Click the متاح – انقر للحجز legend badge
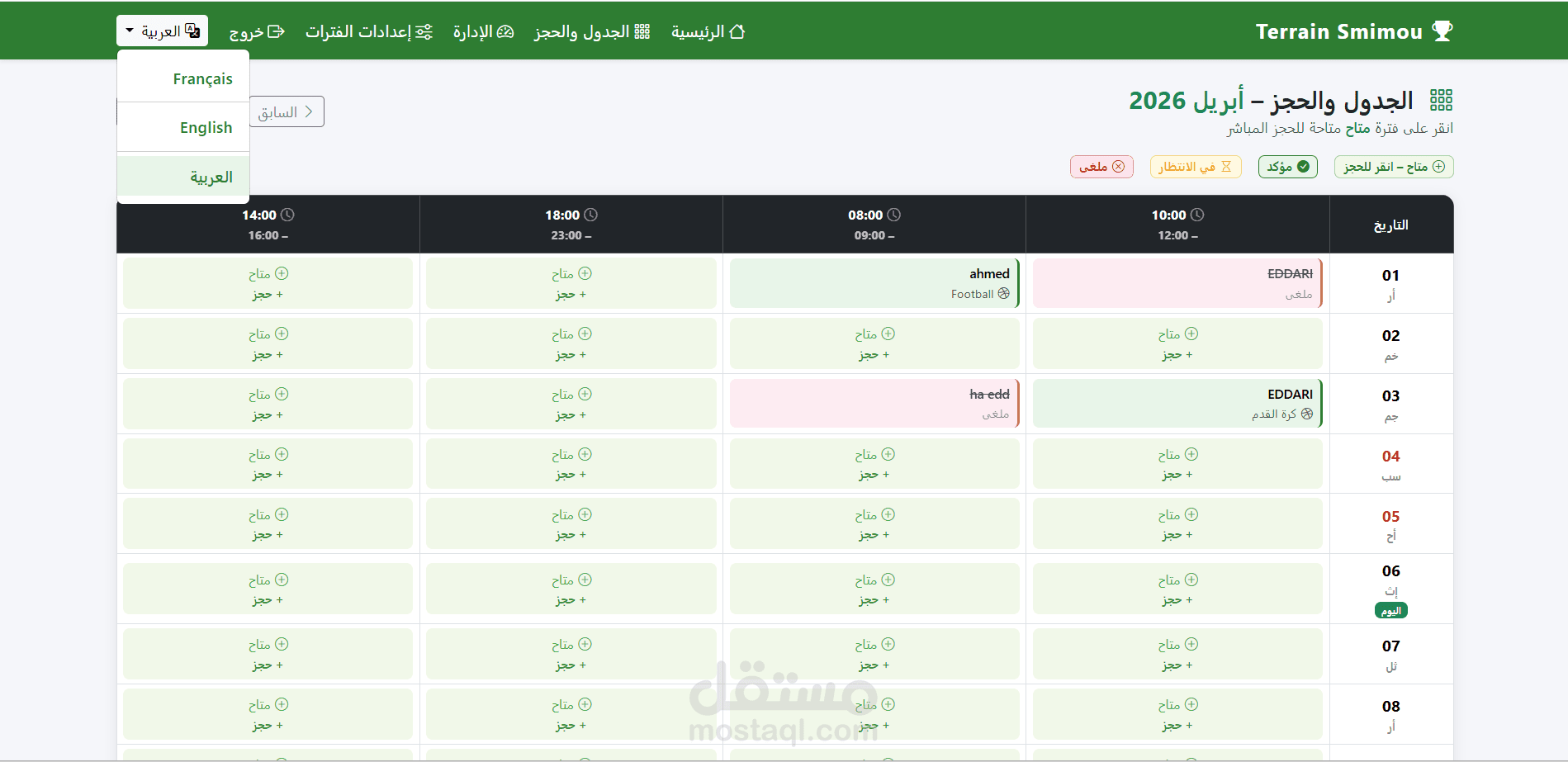Screen dimensions: 1568x762 [x=1393, y=166]
